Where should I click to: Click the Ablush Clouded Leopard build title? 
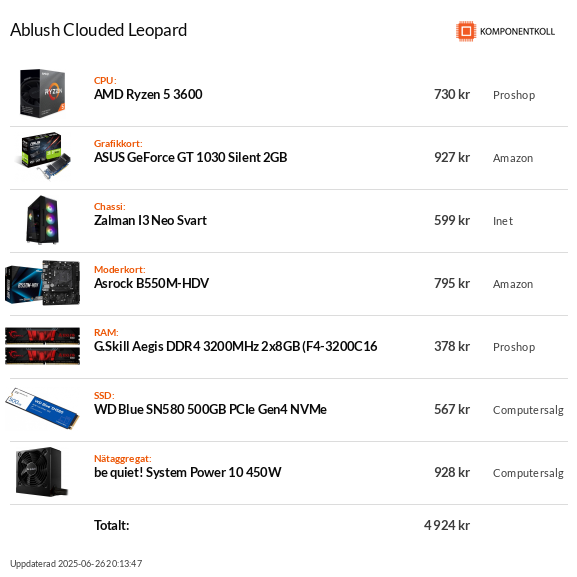tap(99, 30)
